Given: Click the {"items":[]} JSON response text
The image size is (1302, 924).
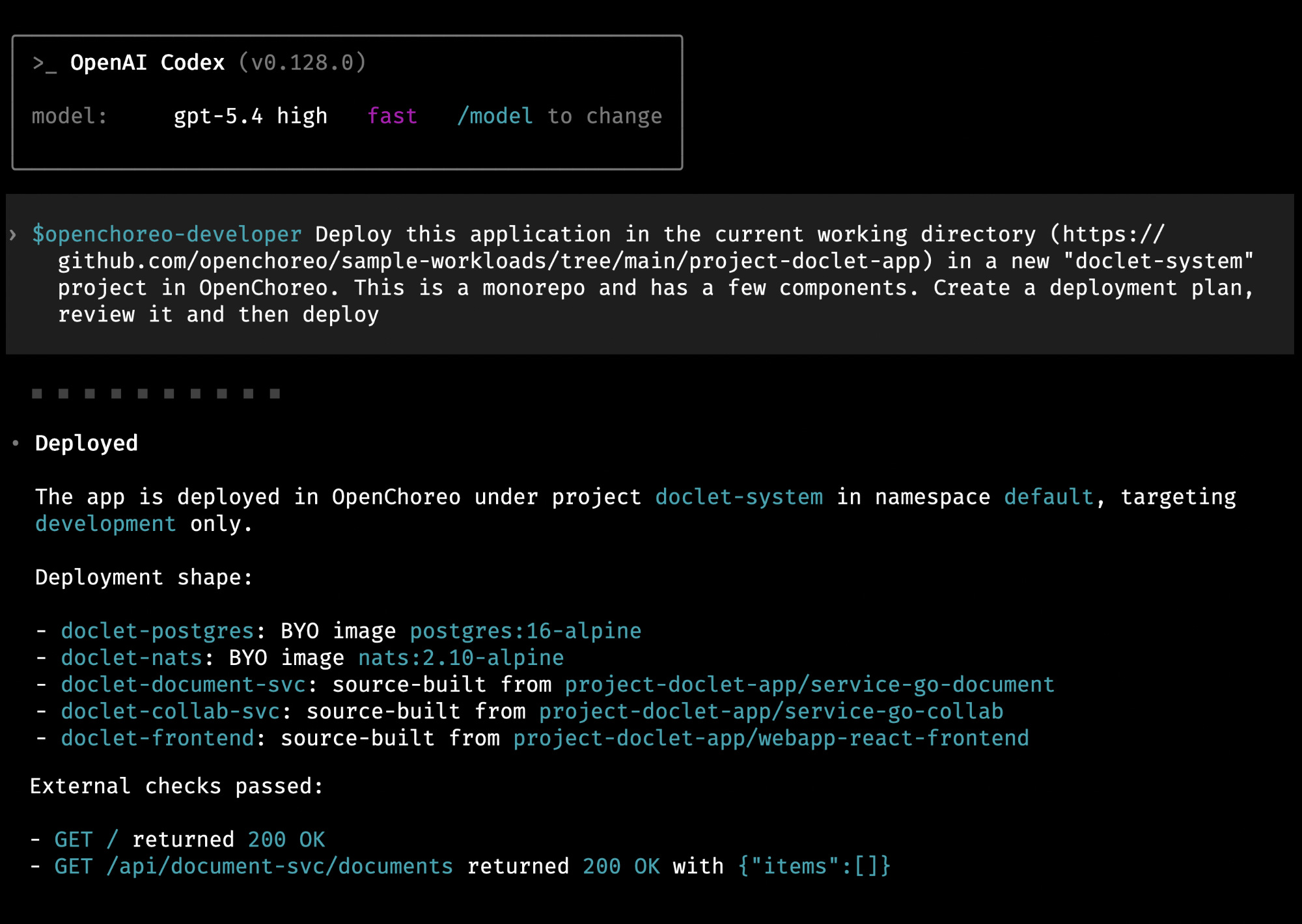Looking at the screenshot, I should click(814, 867).
